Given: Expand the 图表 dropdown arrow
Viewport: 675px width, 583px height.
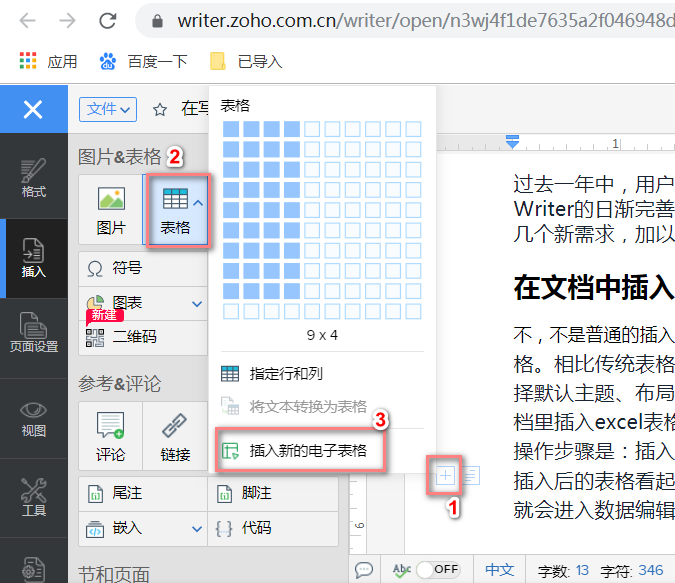Looking at the screenshot, I should coord(197,304).
